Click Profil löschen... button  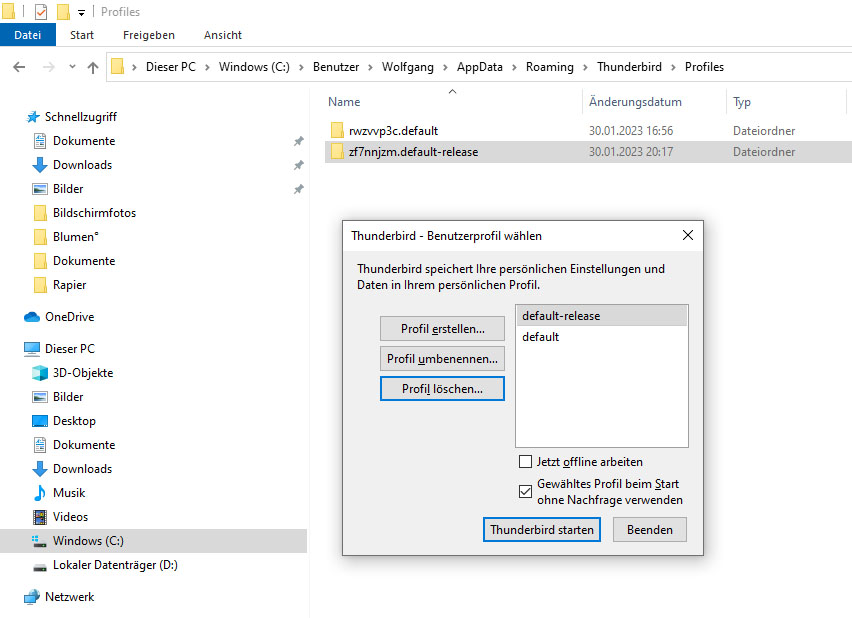(442, 389)
